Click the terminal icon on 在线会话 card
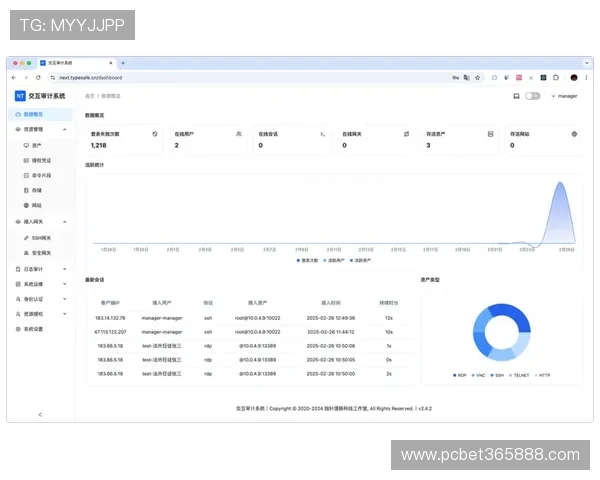Screen dimensions: 600x480 322,133
